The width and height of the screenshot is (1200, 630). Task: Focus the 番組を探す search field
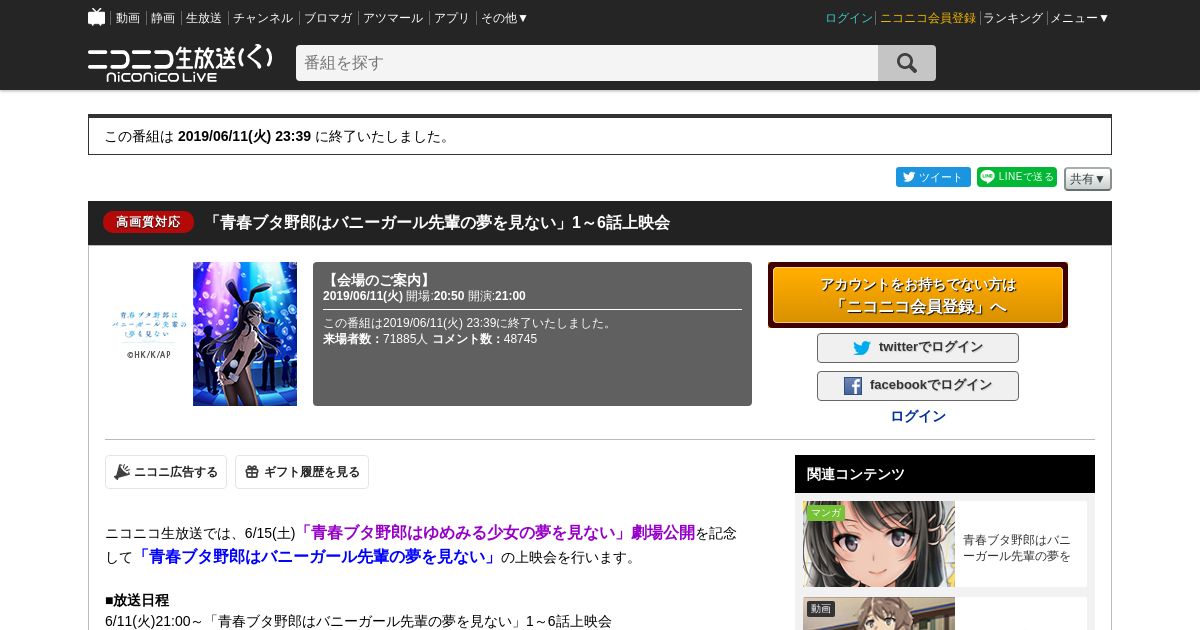point(587,63)
